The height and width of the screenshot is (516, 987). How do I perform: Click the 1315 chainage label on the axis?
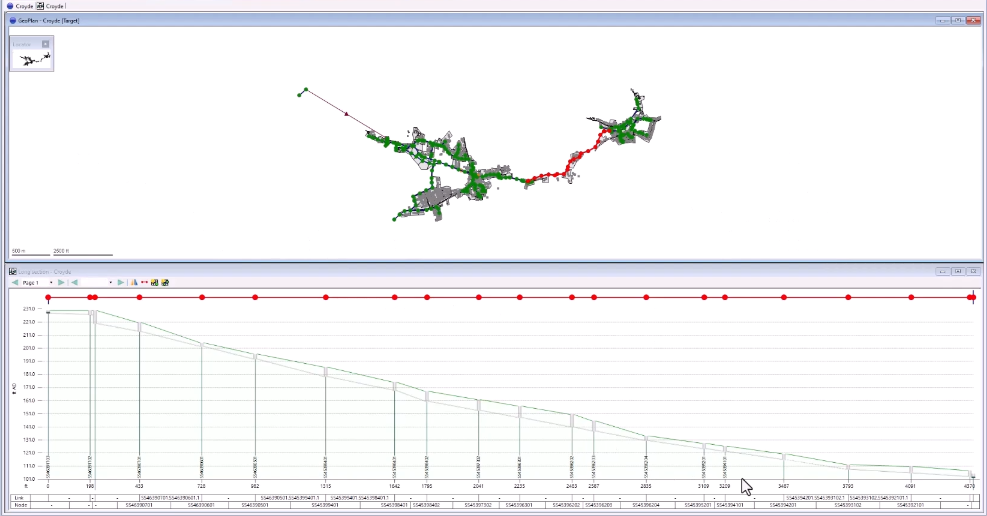(x=325, y=486)
